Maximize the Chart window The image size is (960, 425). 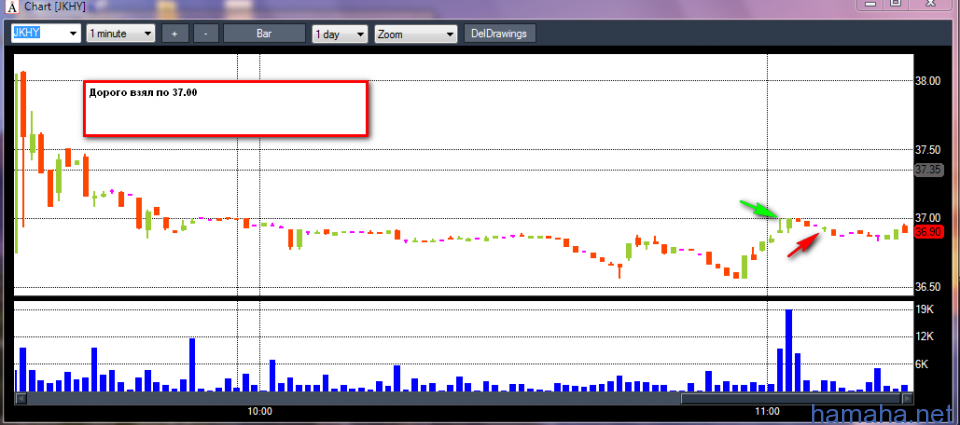click(x=895, y=4)
